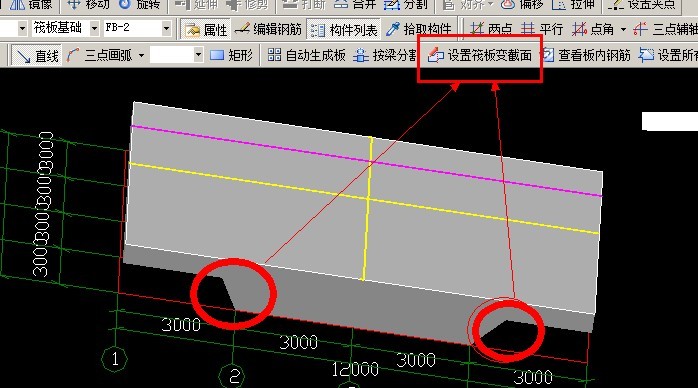The image size is (698, 388).
Task: Click 按梁分割 split-by-beam tool
Action: click(385, 55)
